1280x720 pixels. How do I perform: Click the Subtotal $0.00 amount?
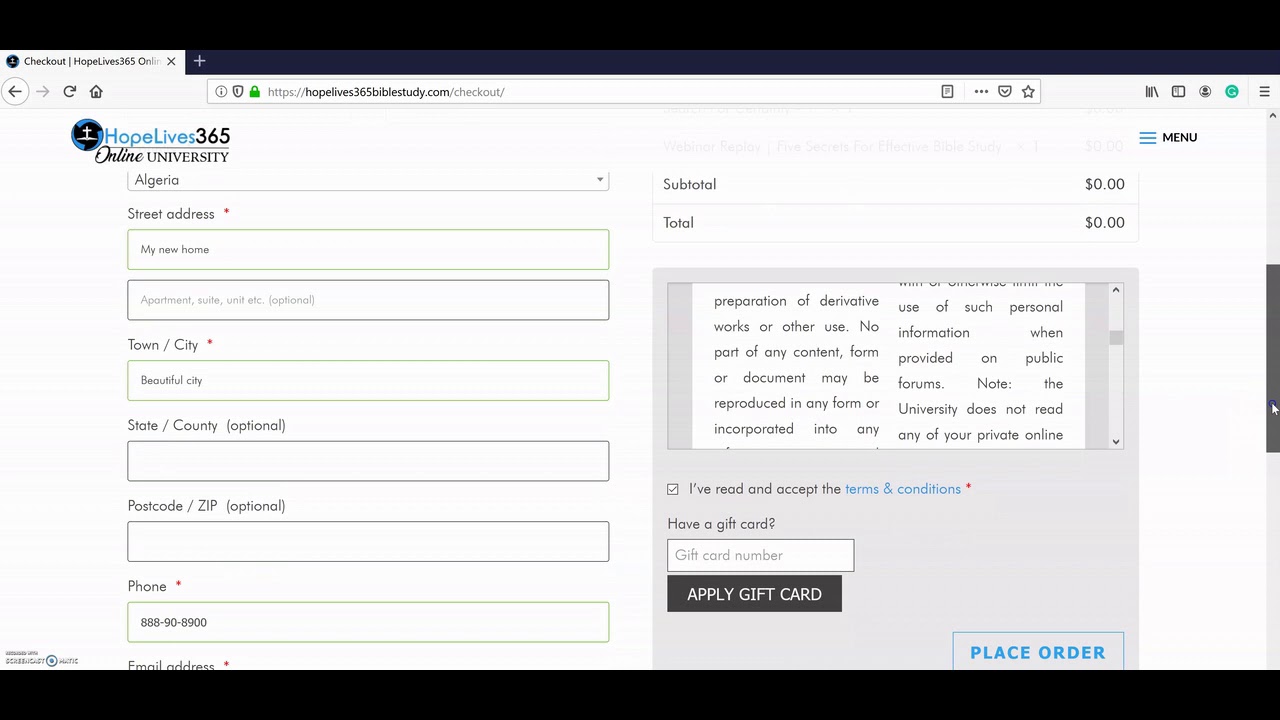coord(1105,184)
